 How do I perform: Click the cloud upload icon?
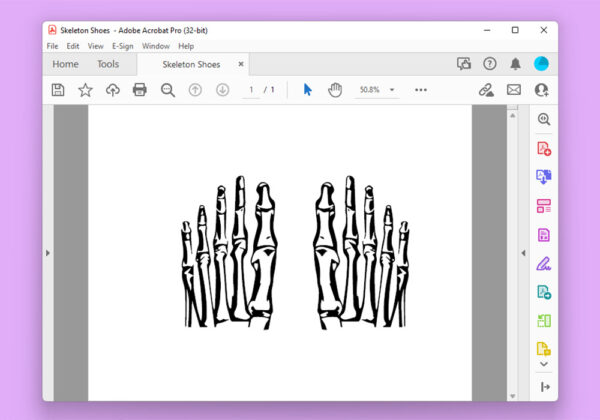point(112,90)
